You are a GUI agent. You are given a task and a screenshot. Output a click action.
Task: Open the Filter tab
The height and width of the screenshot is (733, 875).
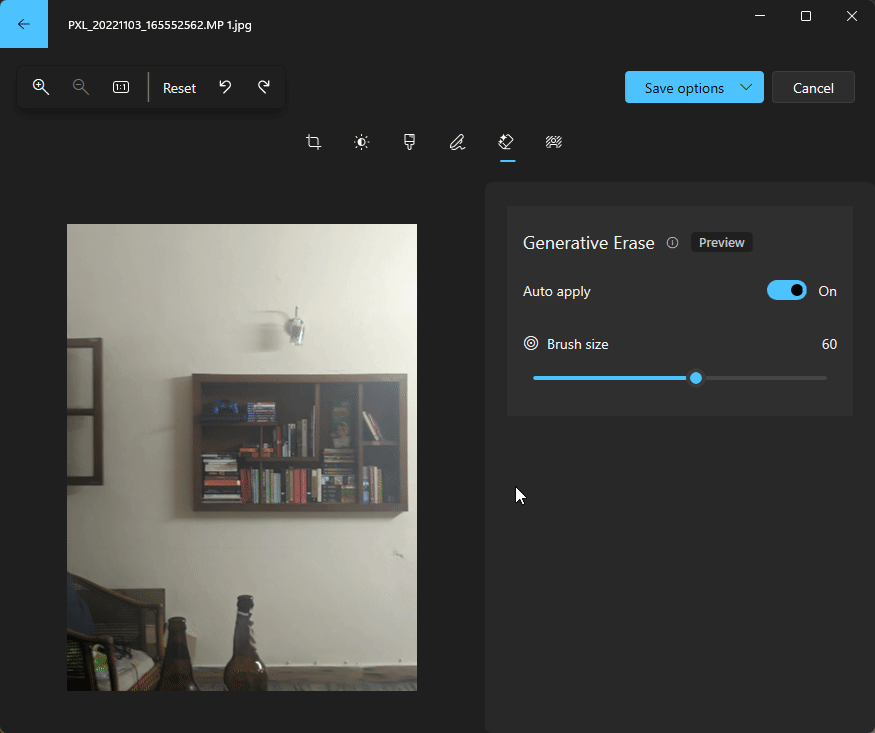pyautogui.click(x=410, y=142)
